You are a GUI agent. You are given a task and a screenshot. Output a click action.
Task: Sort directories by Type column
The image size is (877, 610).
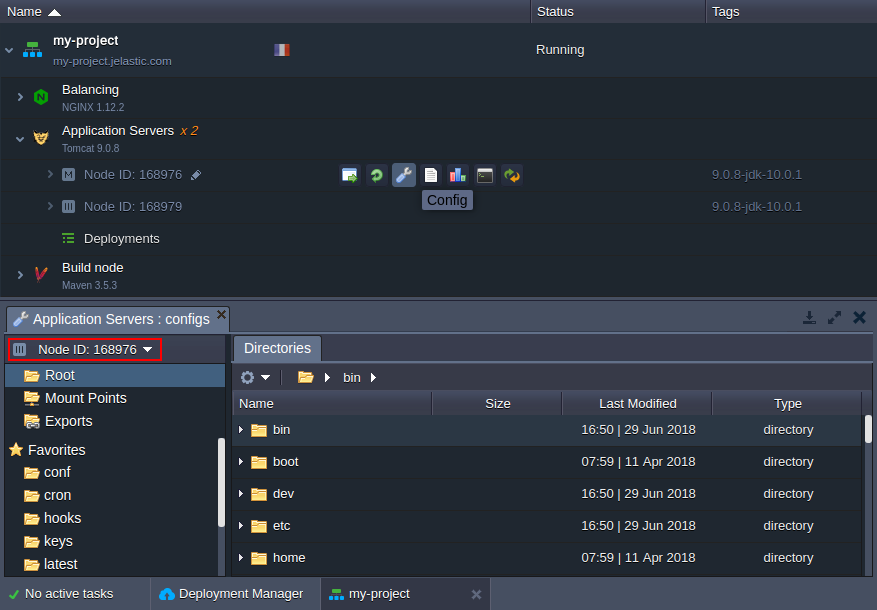tap(788, 404)
